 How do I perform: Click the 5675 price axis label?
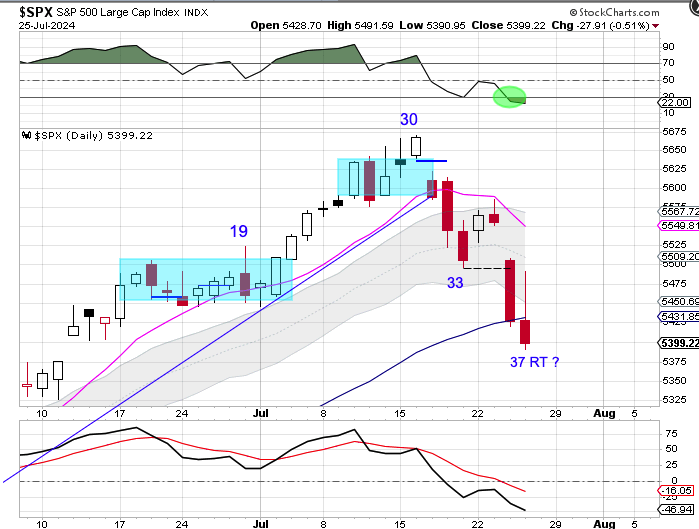[x=674, y=131]
